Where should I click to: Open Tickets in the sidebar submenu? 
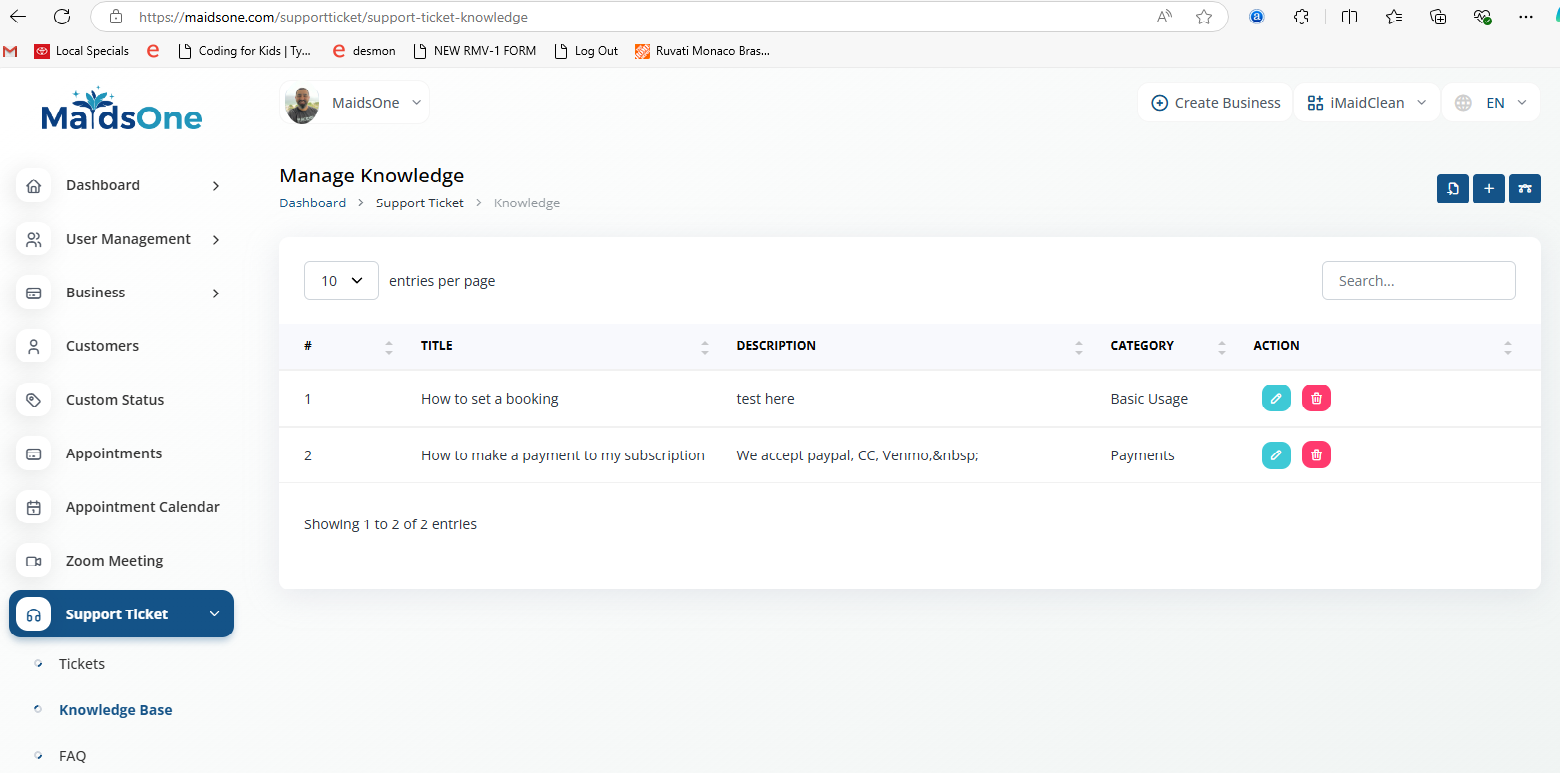coord(82,664)
